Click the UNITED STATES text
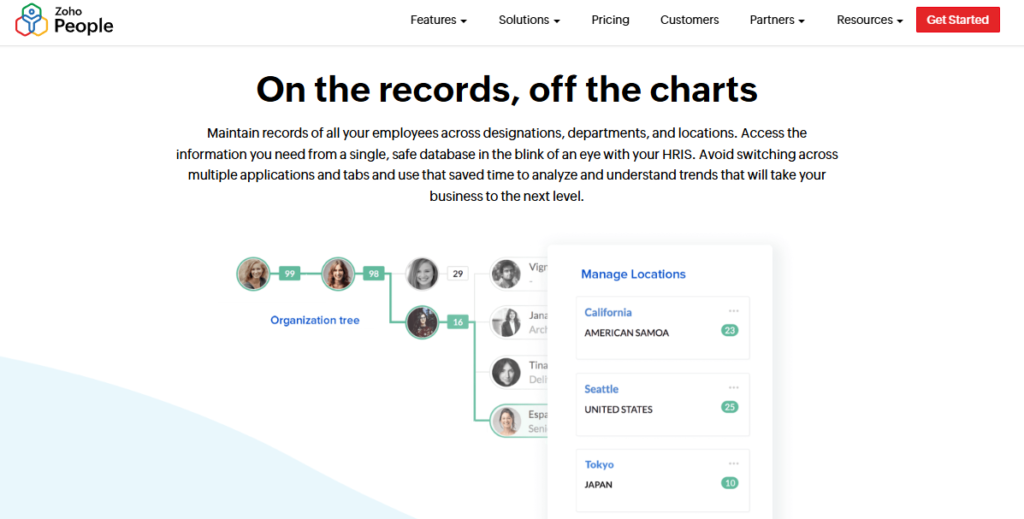The height and width of the screenshot is (519, 1024). coord(618,410)
